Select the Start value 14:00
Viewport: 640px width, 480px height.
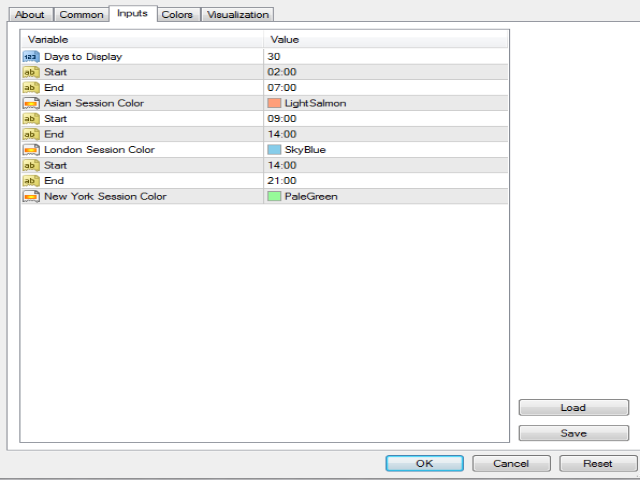pos(282,165)
